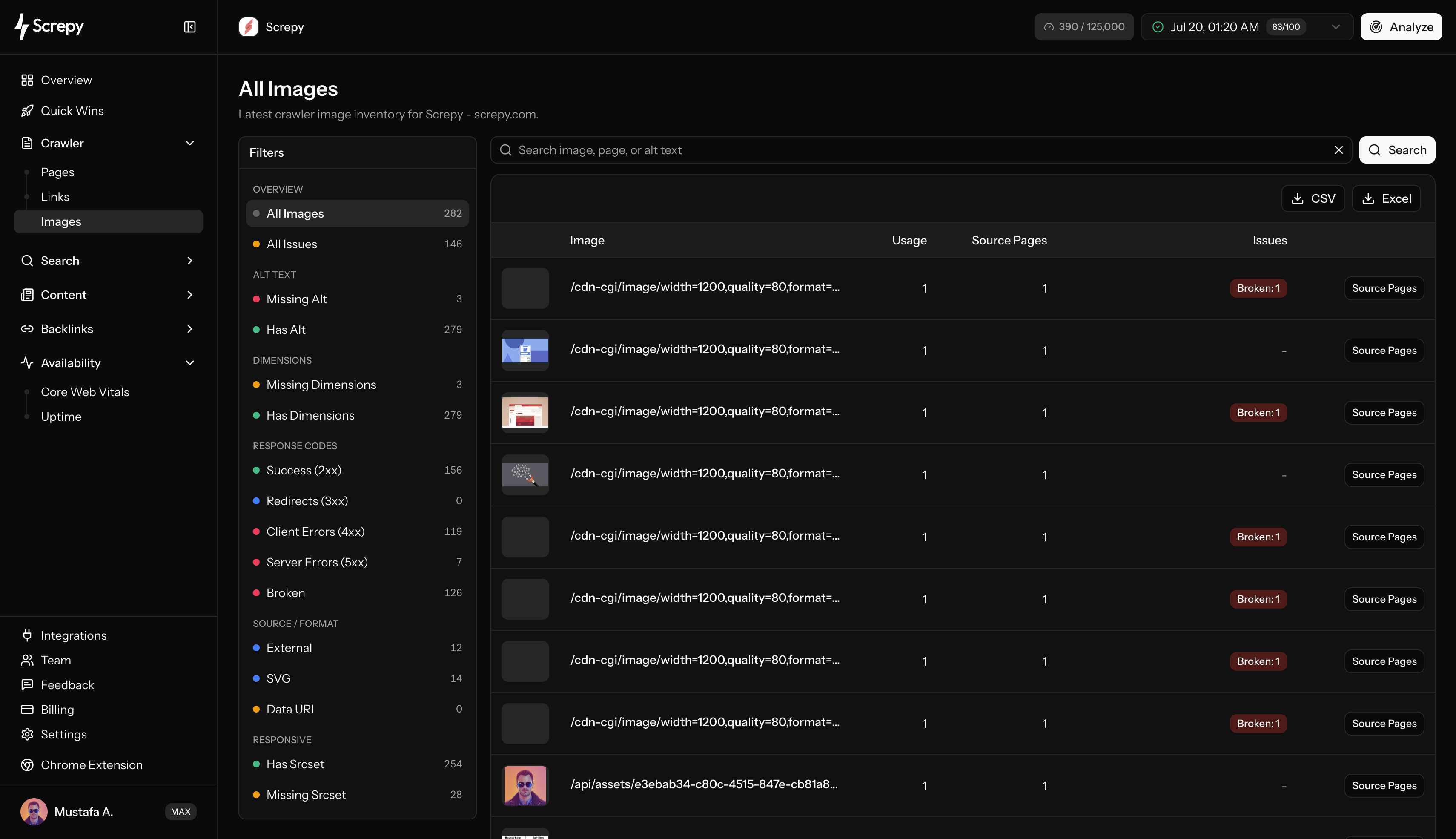This screenshot has height=839, width=1456.
Task: Click the white Search button
Action: [x=1397, y=150]
